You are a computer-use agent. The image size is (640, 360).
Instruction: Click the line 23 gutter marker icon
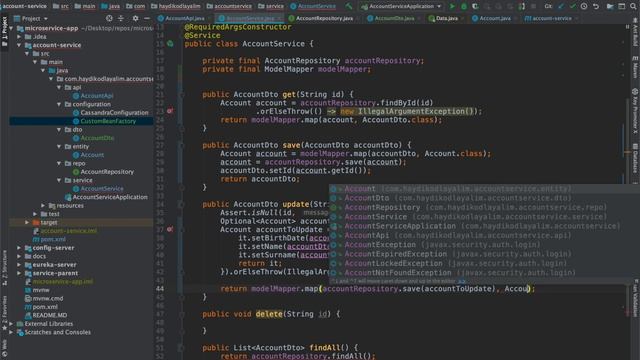[x=170, y=111]
